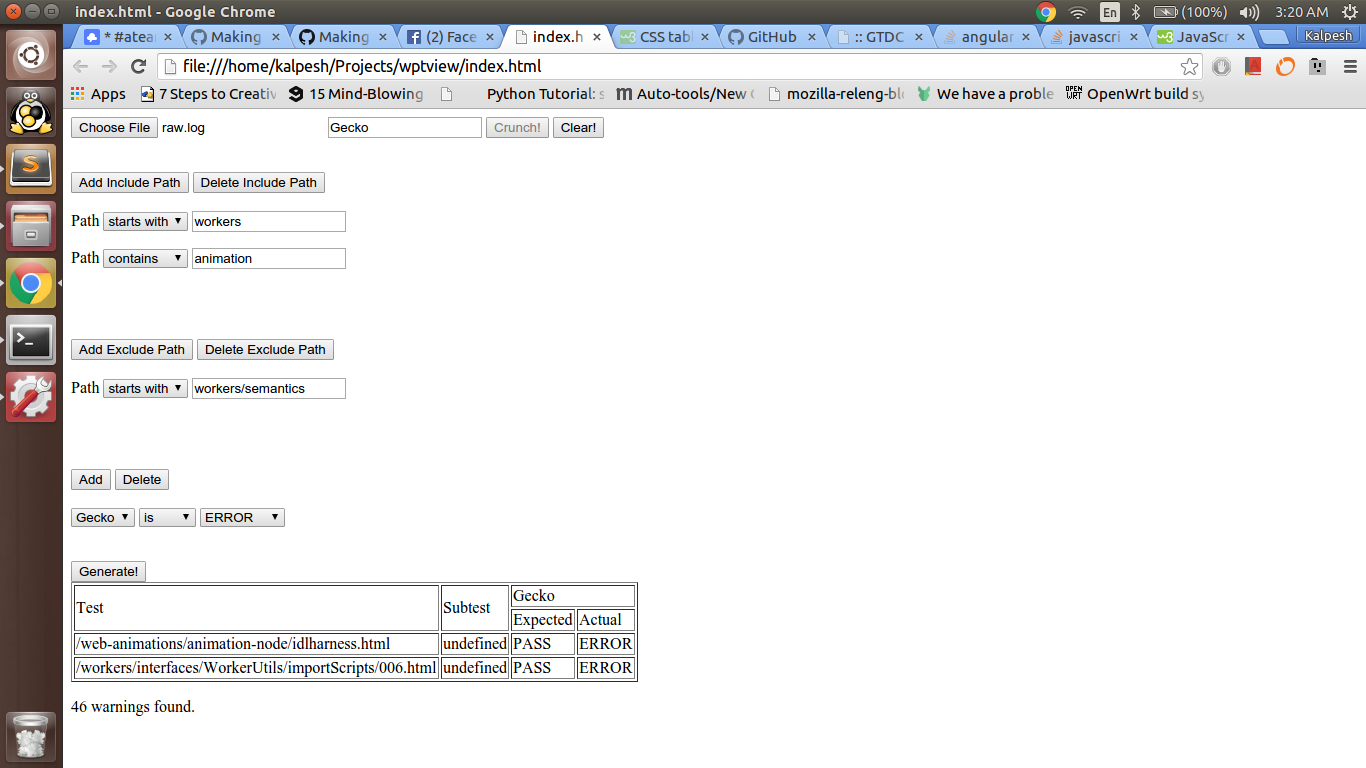Open 'Auto-tools/New' bookmark
Image resolution: width=1366 pixels, height=768 pixels.
(685, 94)
